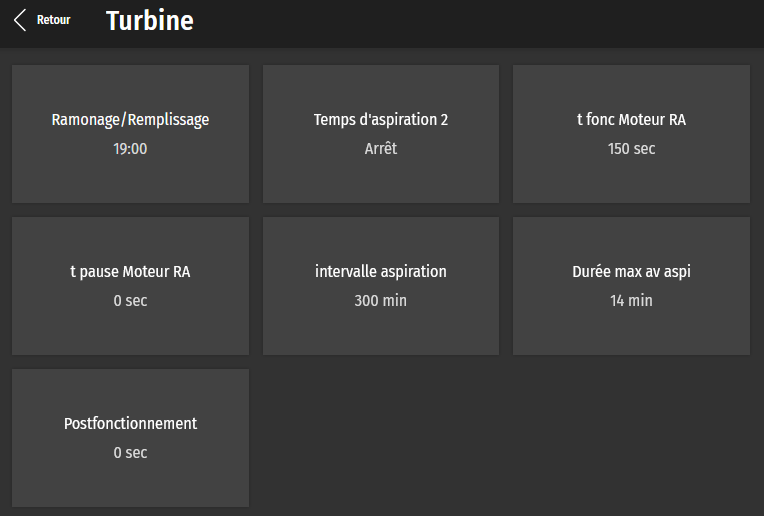Select the 19:00 time value
The height and width of the screenshot is (516, 764).
point(130,149)
